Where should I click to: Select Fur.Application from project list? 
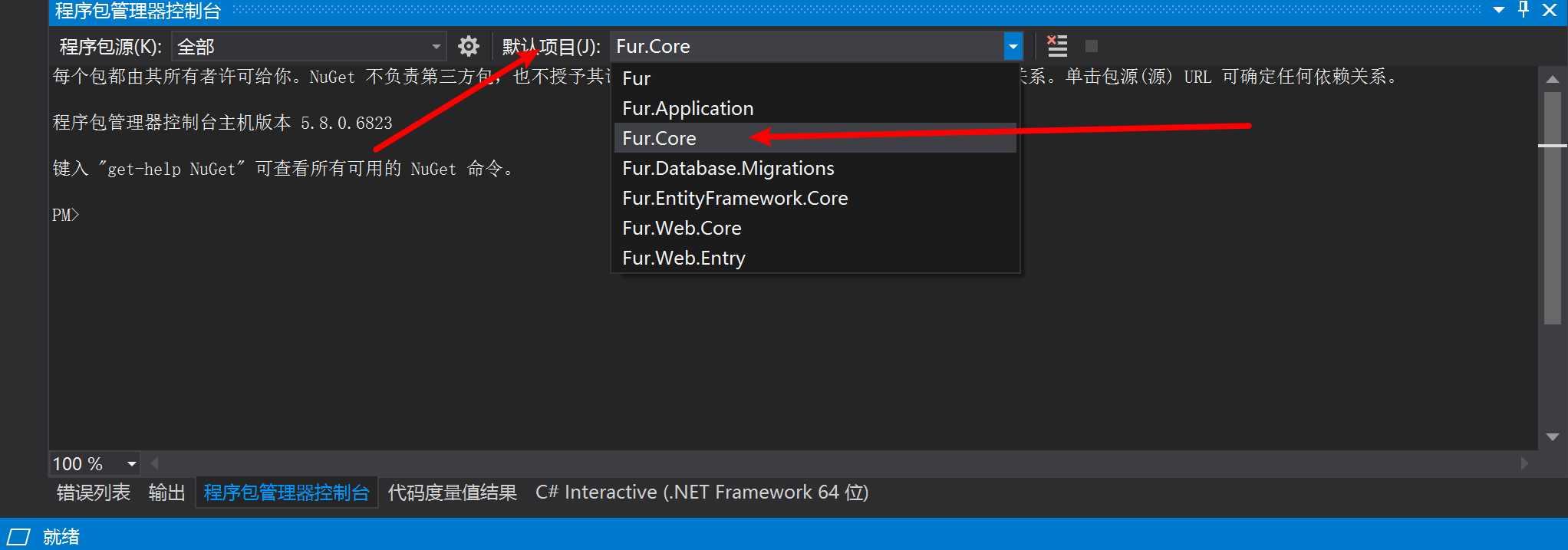coord(687,108)
